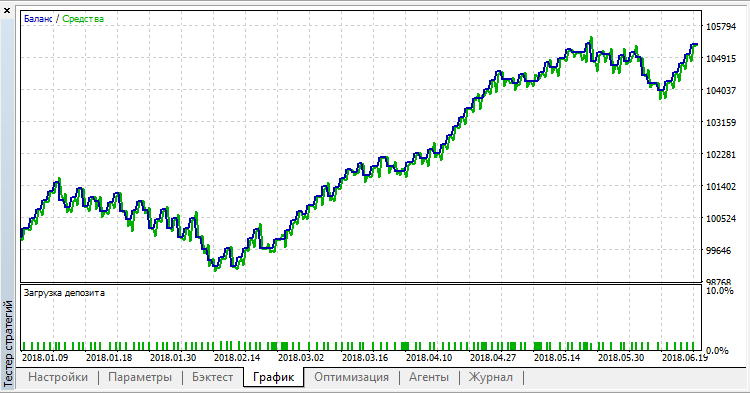
Task: Close the Strategy Tester panel with the X
Action: point(7,10)
